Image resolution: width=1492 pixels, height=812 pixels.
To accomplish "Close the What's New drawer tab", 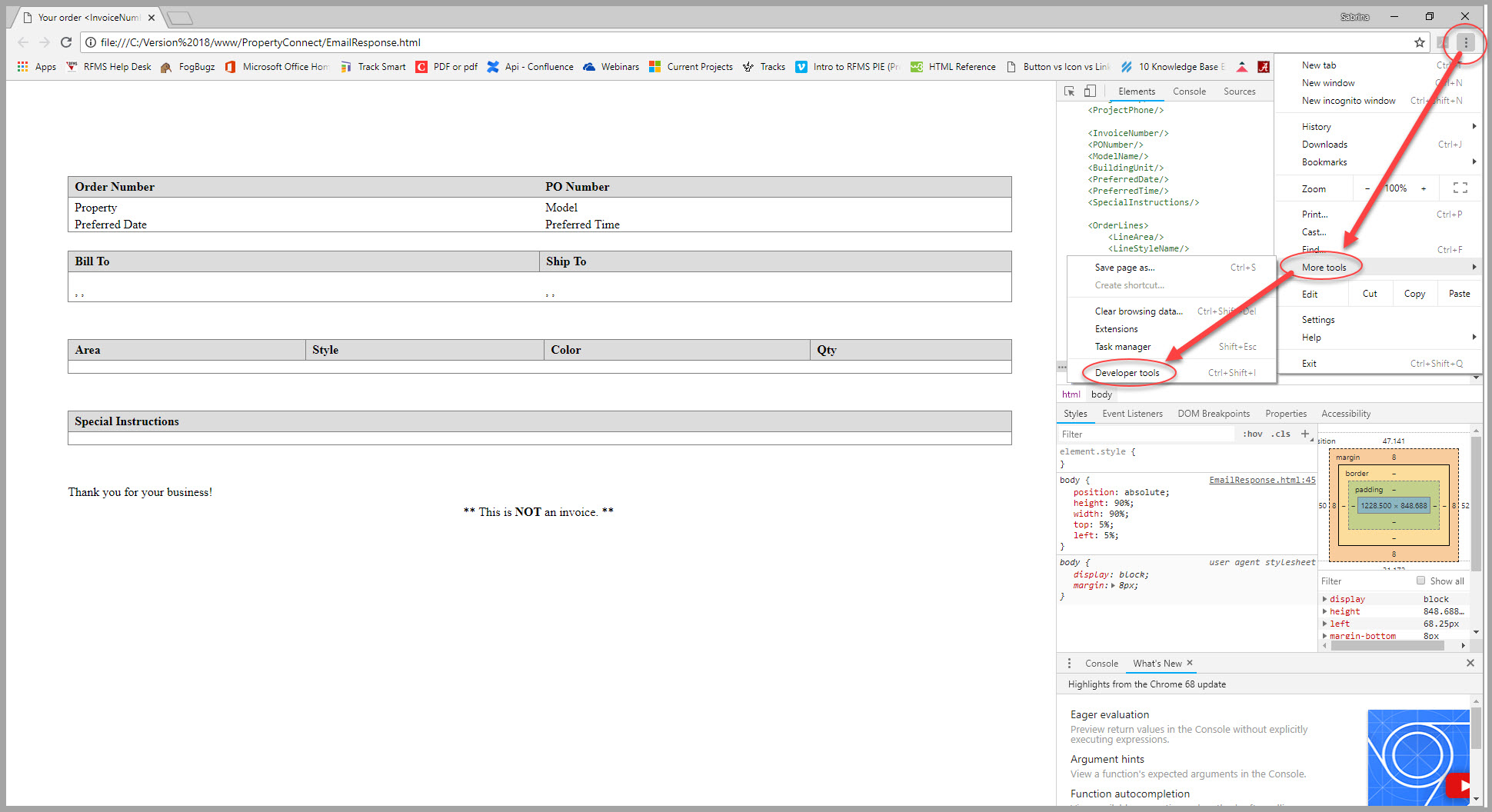I will click(x=1189, y=663).
